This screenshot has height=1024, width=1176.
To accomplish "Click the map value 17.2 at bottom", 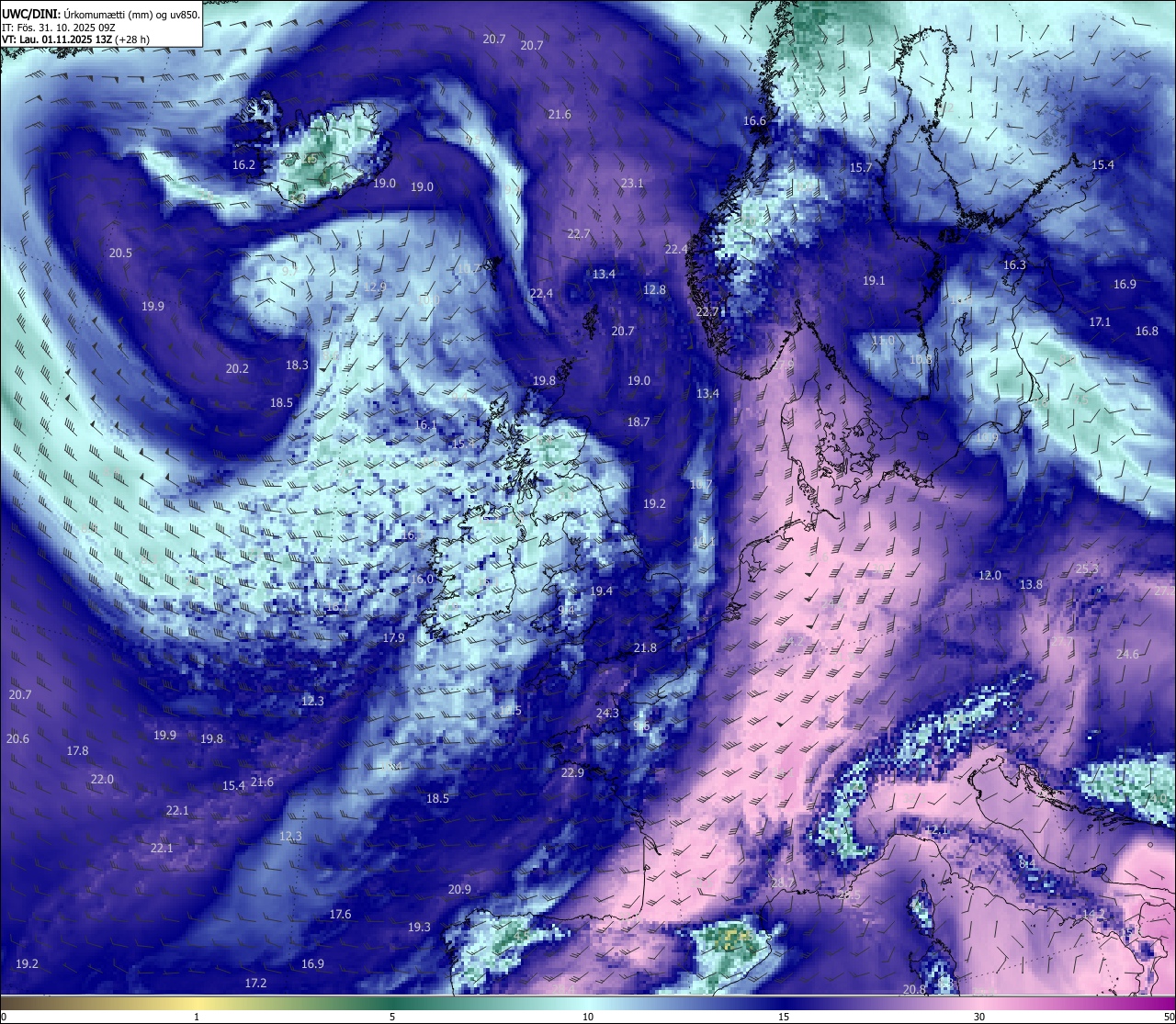I will [255, 984].
